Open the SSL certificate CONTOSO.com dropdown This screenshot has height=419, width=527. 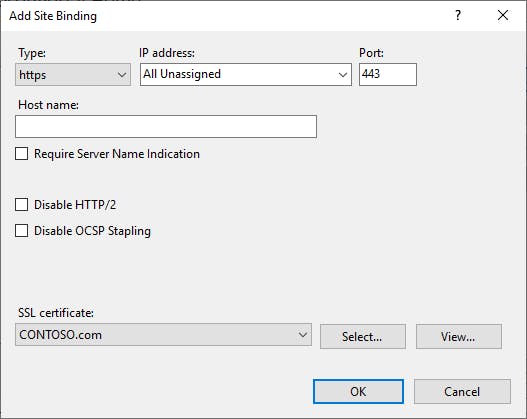click(x=163, y=335)
